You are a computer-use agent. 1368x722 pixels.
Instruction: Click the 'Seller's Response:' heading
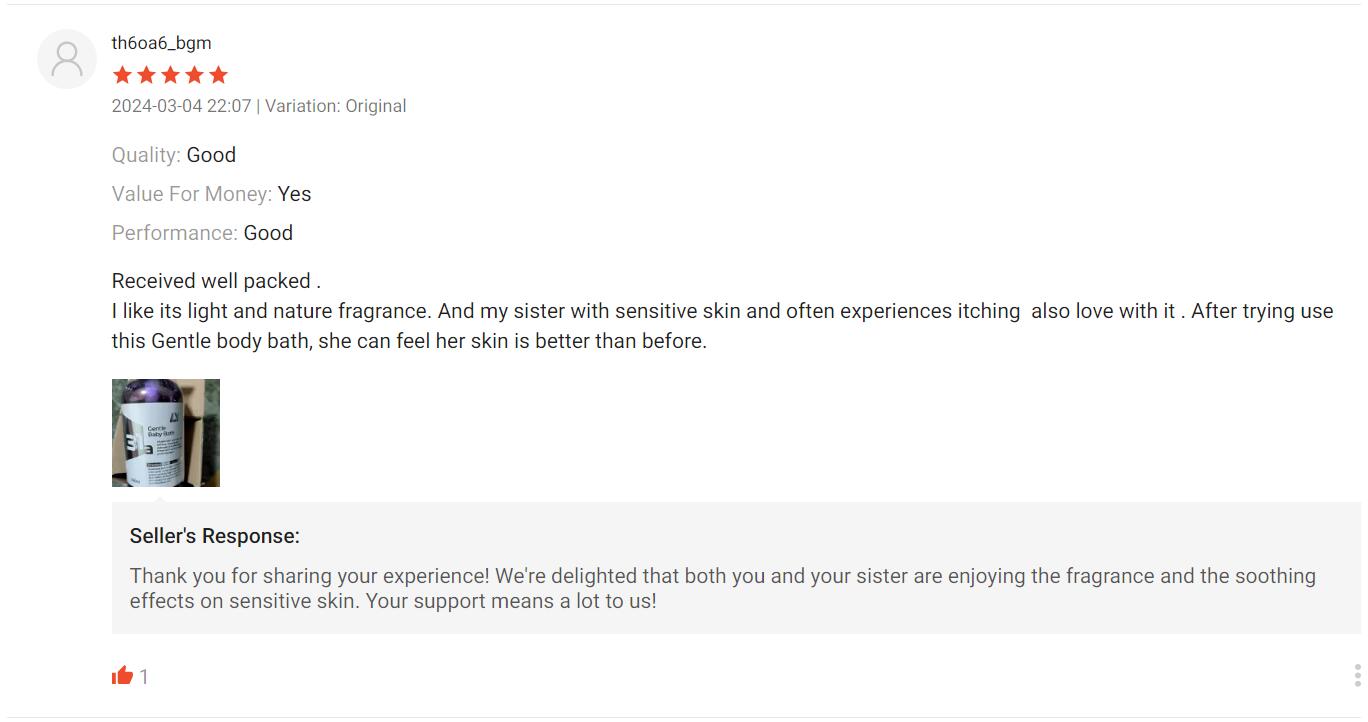coord(215,536)
